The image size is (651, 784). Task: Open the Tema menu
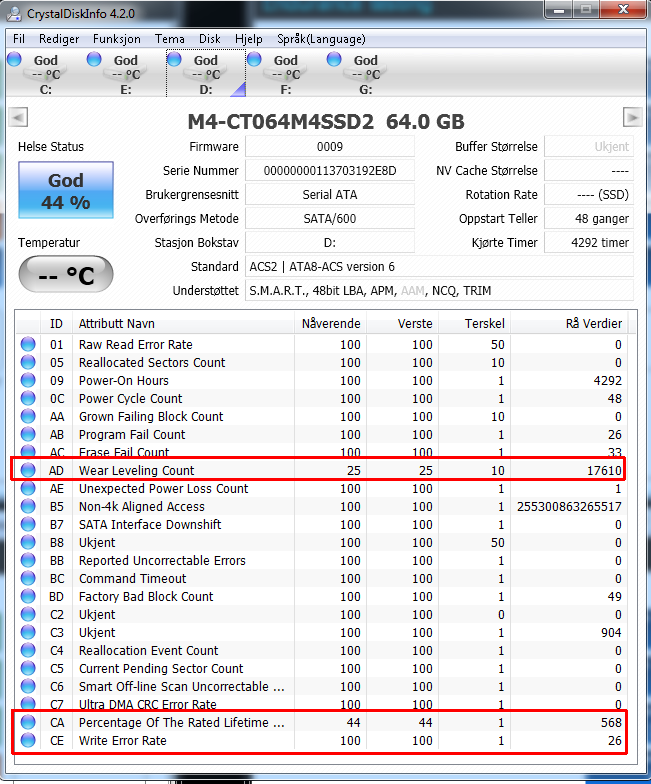coord(170,39)
